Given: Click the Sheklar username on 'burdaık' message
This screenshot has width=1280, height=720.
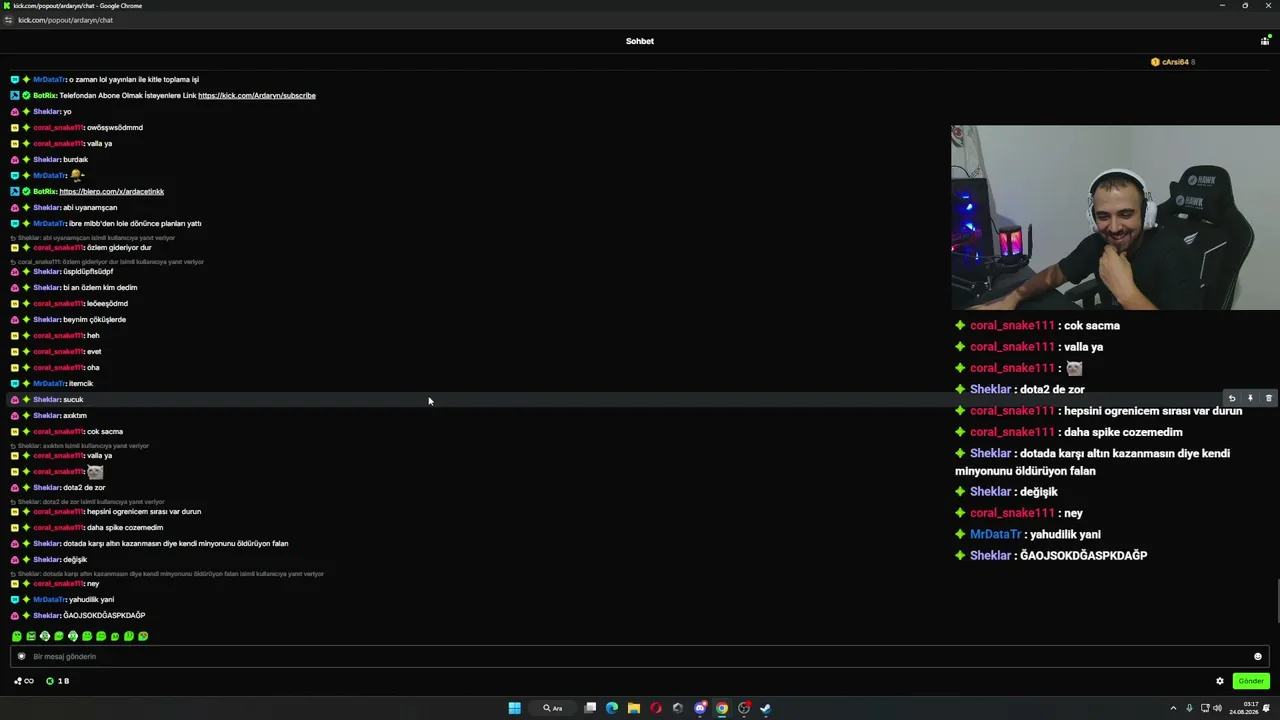Looking at the screenshot, I should 46,160.
